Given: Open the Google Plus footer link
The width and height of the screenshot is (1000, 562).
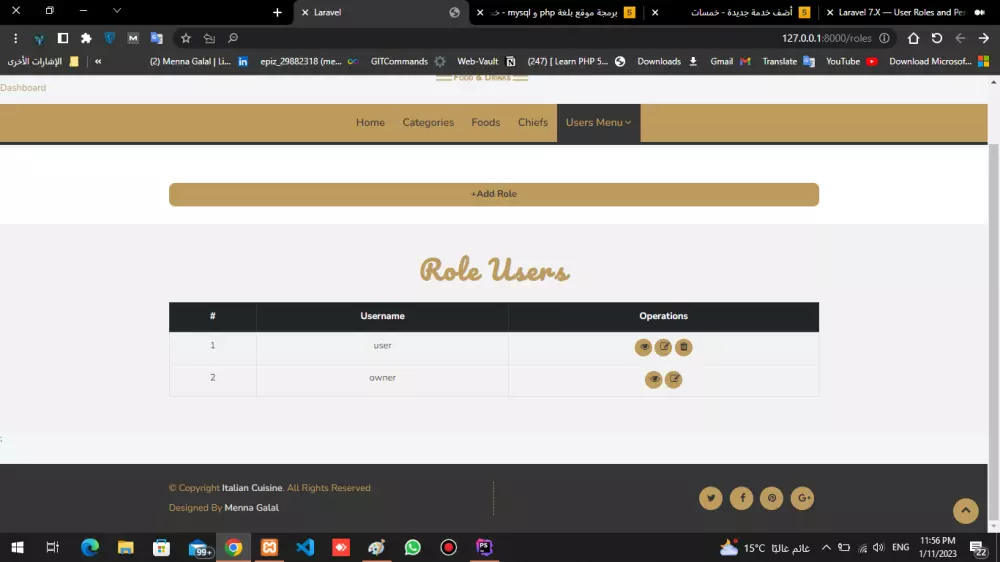Looking at the screenshot, I should point(802,498).
